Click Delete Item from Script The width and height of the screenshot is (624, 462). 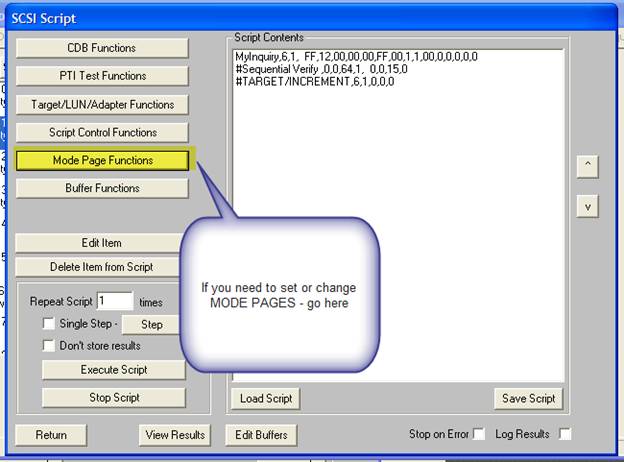[102, 267]
